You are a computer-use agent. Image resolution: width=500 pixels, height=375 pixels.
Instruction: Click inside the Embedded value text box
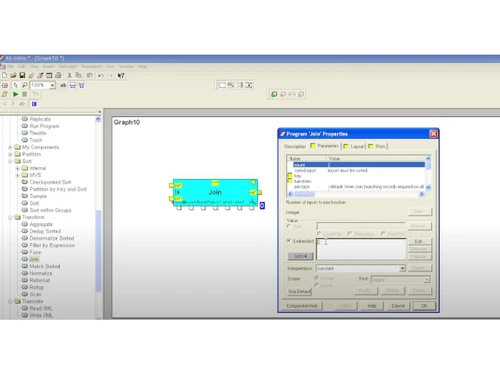(361, 249)
